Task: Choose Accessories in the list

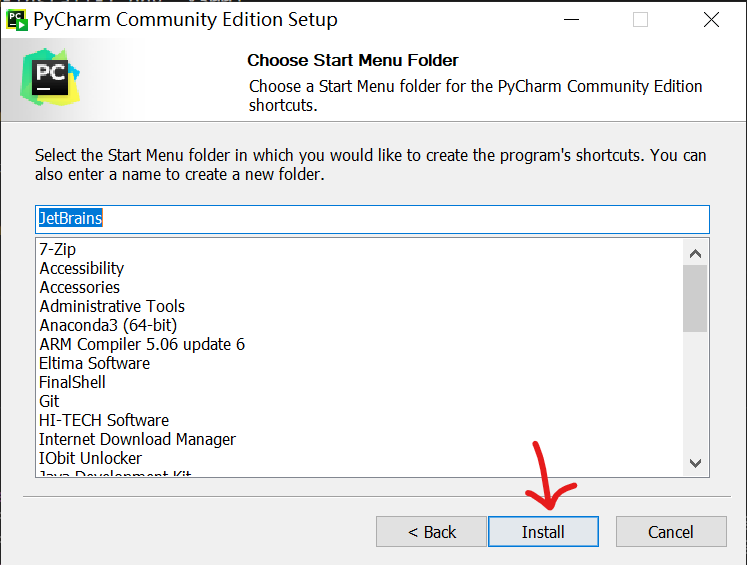Action: [x=80, y=287]
